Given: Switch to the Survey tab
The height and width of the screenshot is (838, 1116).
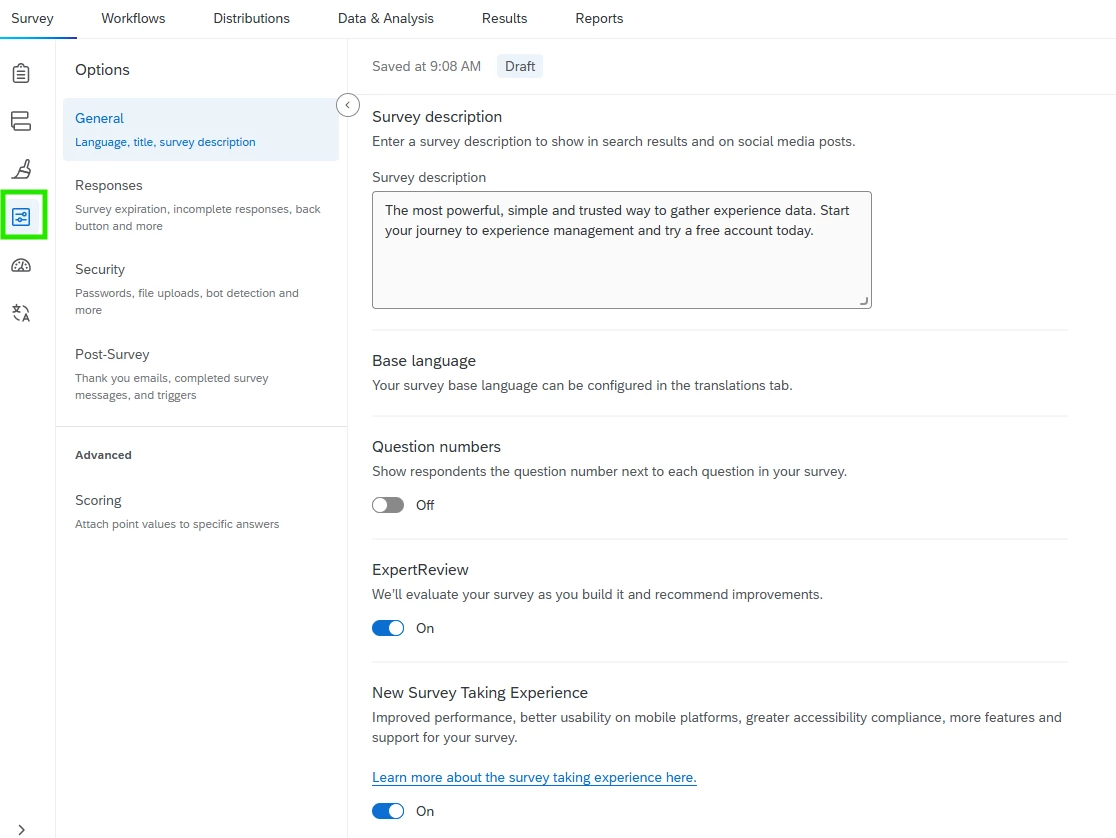Looking at the screenshot, I should coord(32,19).
